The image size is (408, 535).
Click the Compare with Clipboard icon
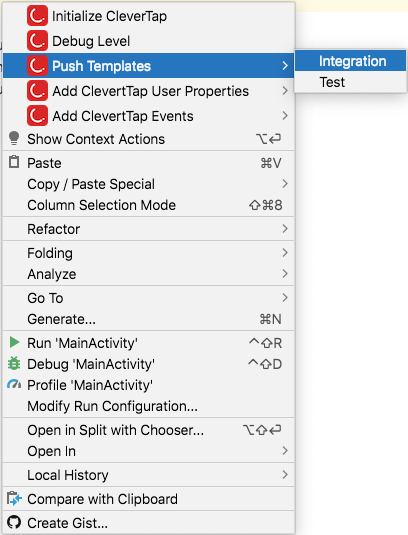pyautogui.click(x=14, y=498)
